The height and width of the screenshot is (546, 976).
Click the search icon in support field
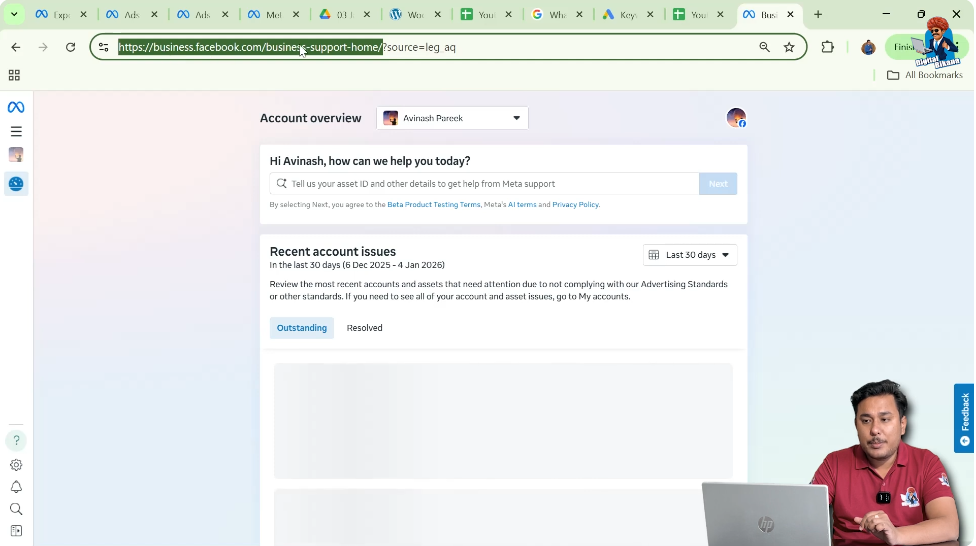[x=281, y=184]
